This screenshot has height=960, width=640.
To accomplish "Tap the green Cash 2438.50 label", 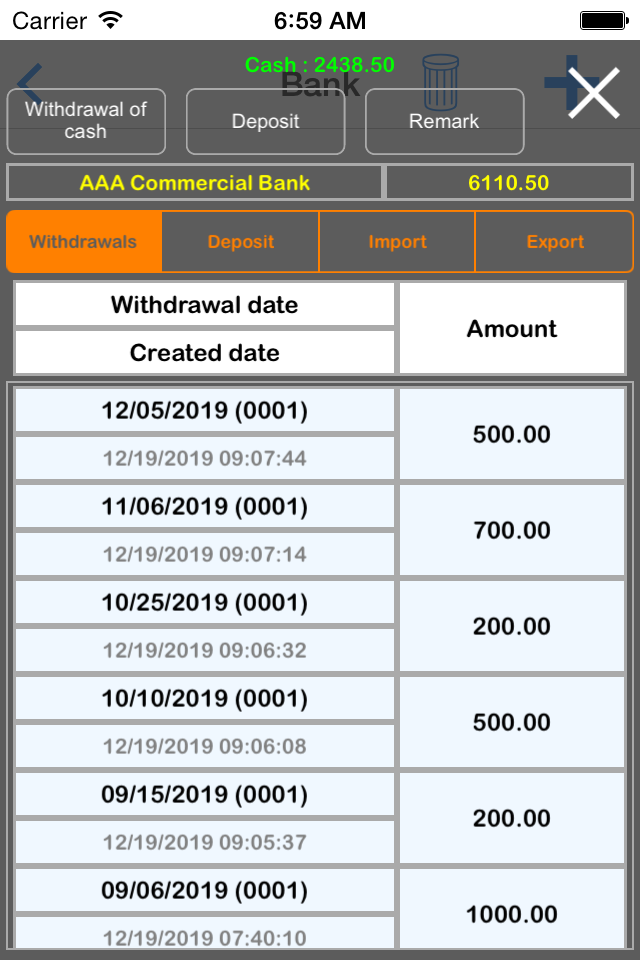I will point(320,65).
